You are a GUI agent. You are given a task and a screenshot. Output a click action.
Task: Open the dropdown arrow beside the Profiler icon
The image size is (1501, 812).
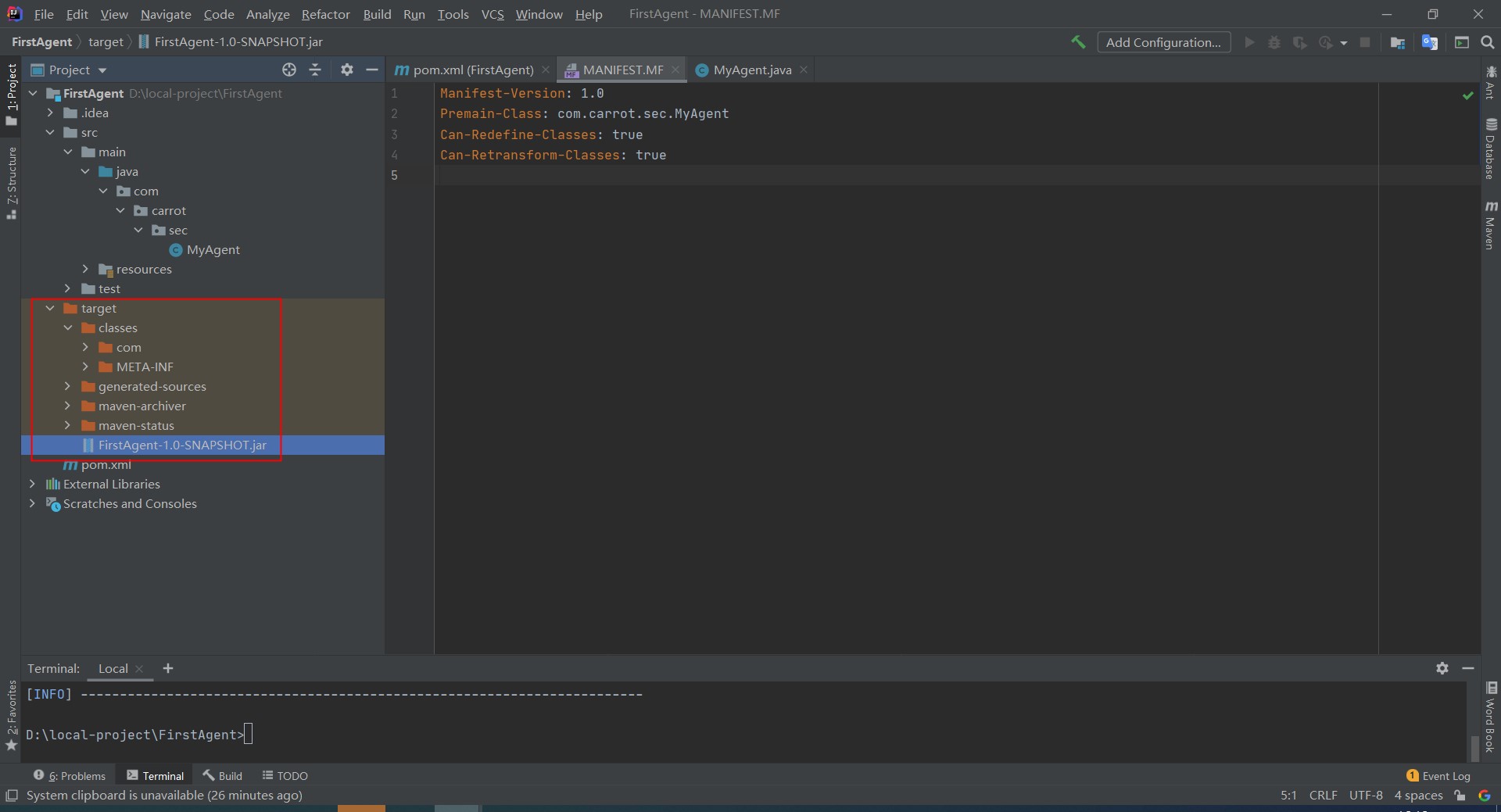[1343, 43]
